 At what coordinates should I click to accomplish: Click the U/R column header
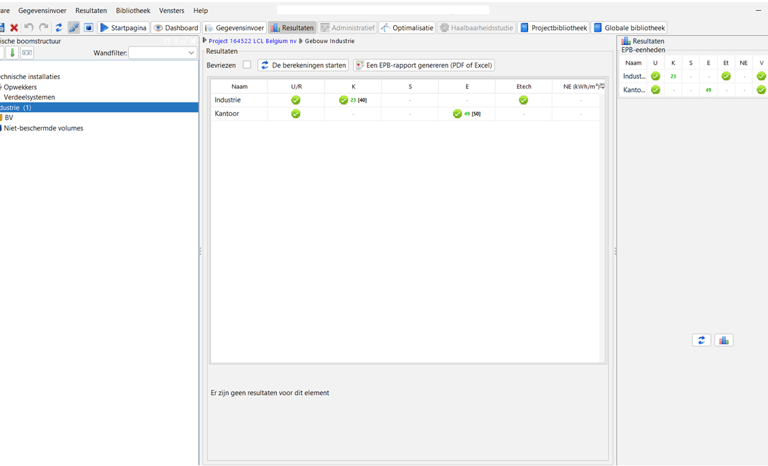point(296,86)
